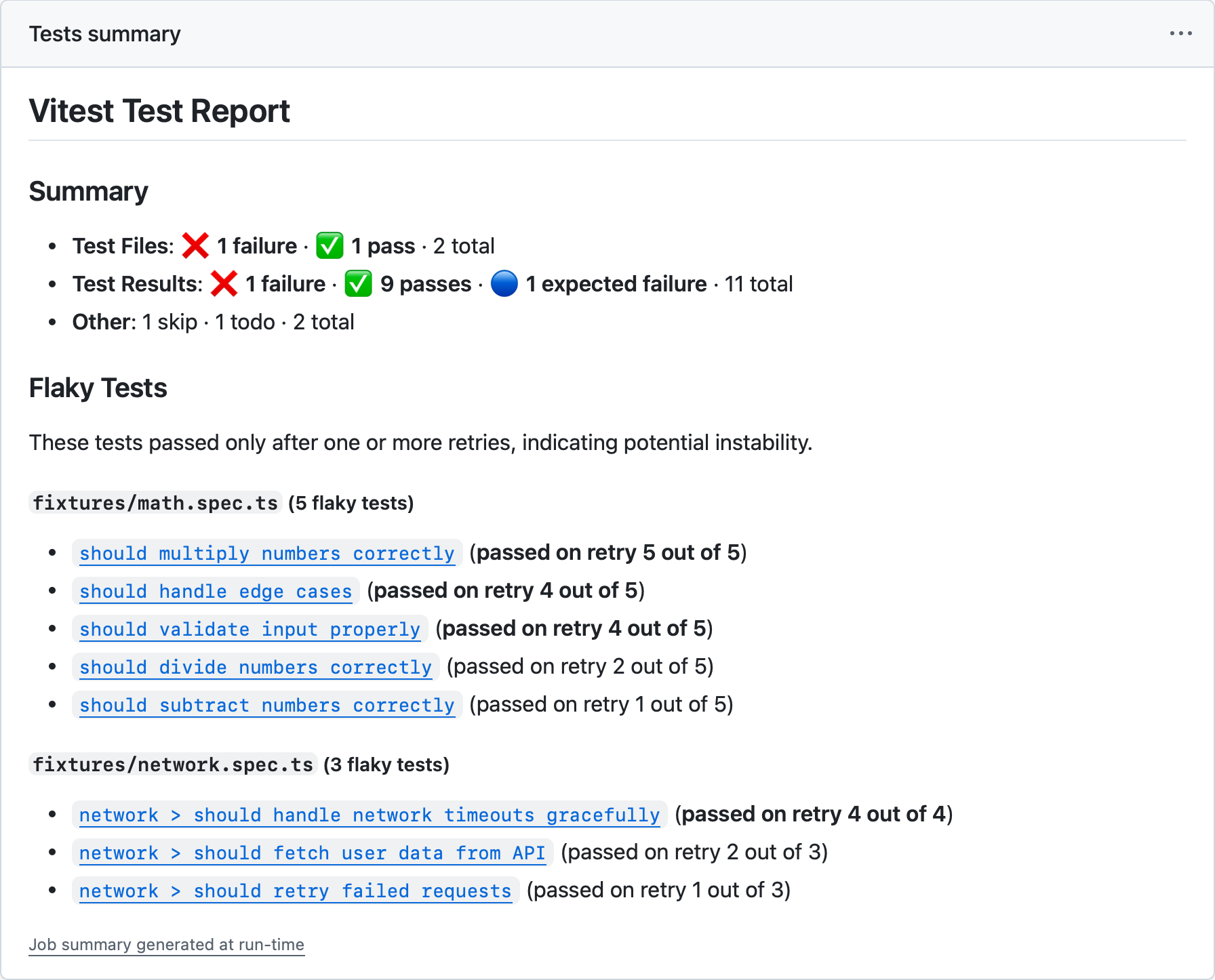Screen dimensions: 1215x980
Task: Click the Flaky Tests section heading
Action: click(97, 388)
